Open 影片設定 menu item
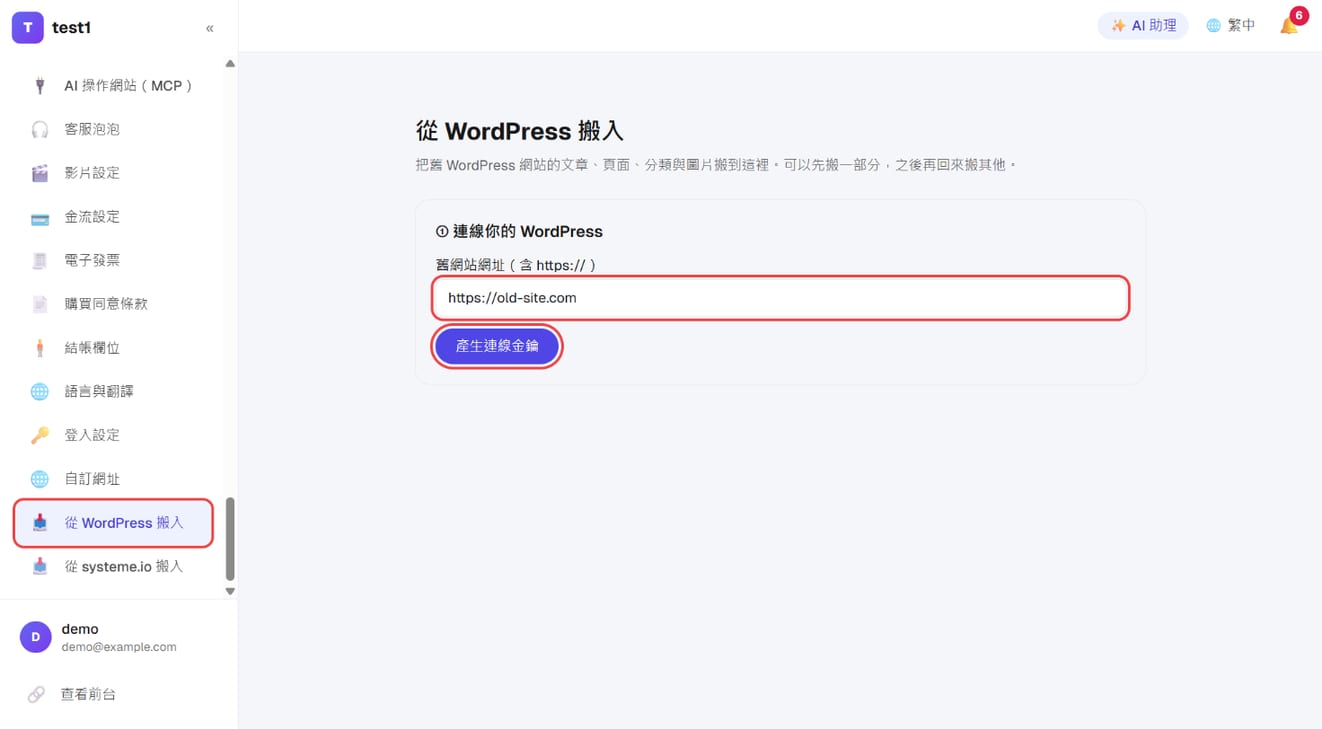The height and width of the screenshot is (729, 1322). point(113,173)
